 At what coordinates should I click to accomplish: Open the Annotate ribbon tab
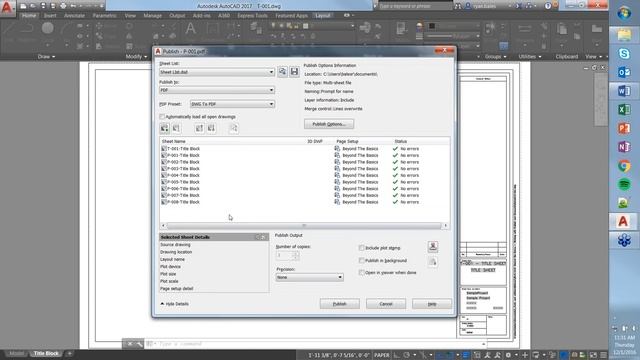(74, 16)
